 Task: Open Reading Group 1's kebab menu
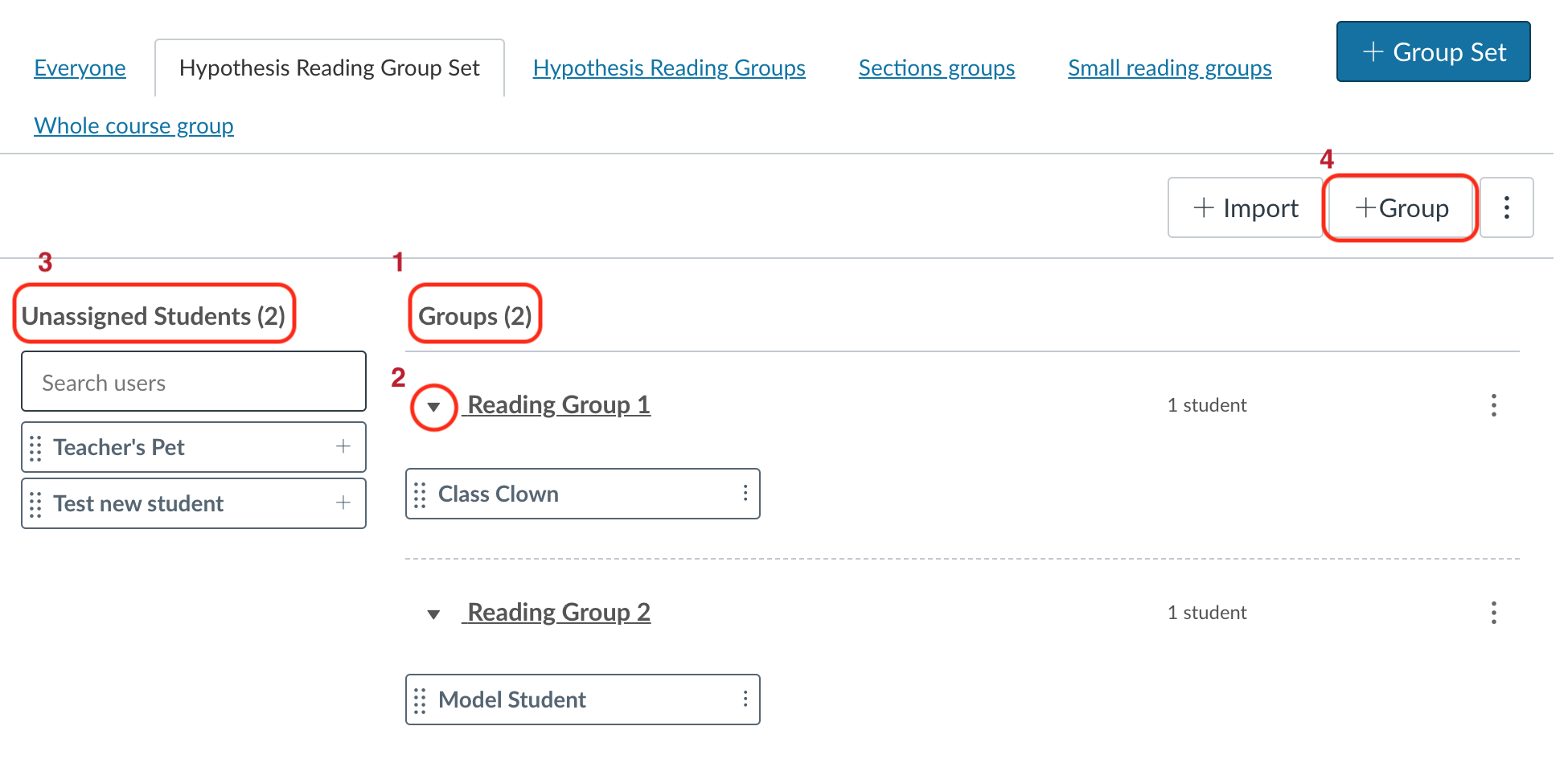1493,405
